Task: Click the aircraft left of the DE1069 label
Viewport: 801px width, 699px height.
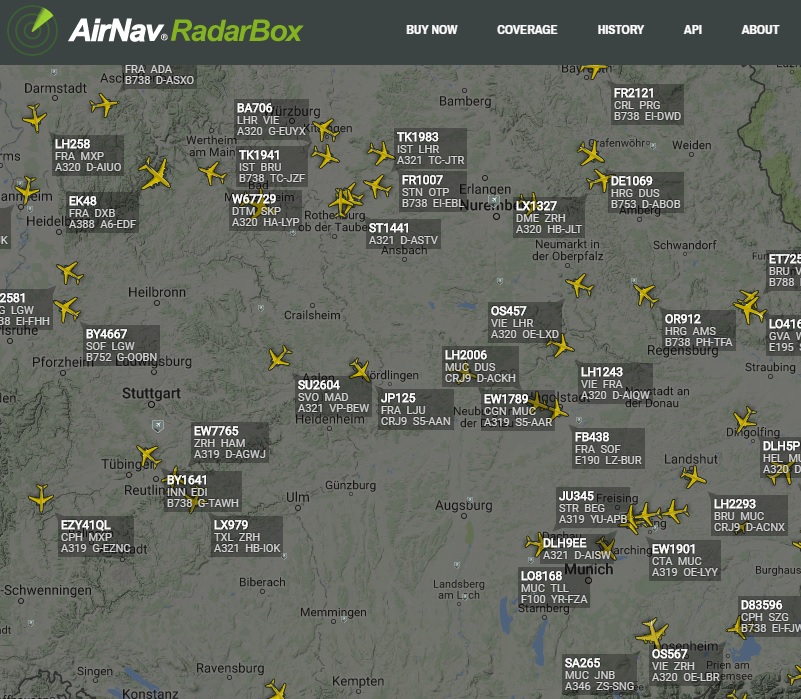Action: click(599, 180)
